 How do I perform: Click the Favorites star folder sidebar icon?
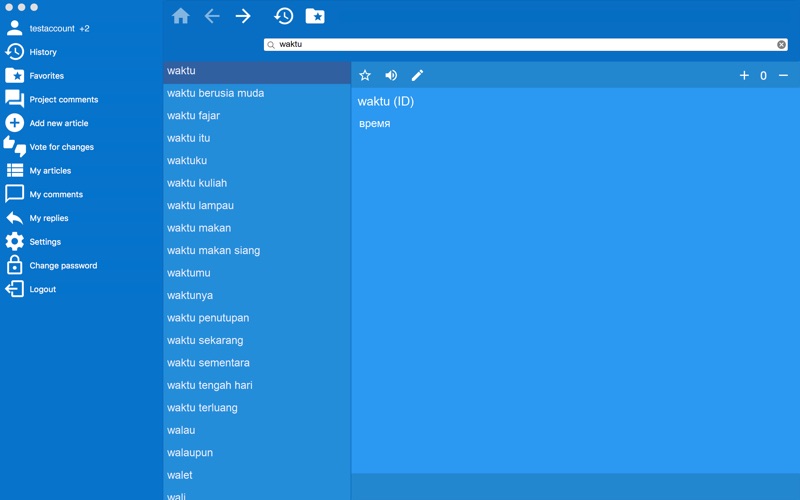coord(14,76)
